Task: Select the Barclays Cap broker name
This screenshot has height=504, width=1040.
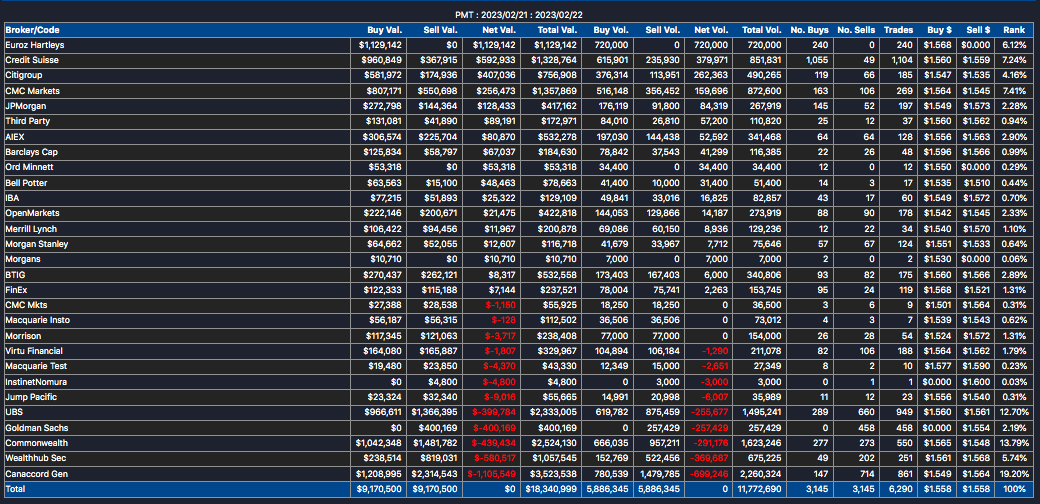Action: (30, 151)
